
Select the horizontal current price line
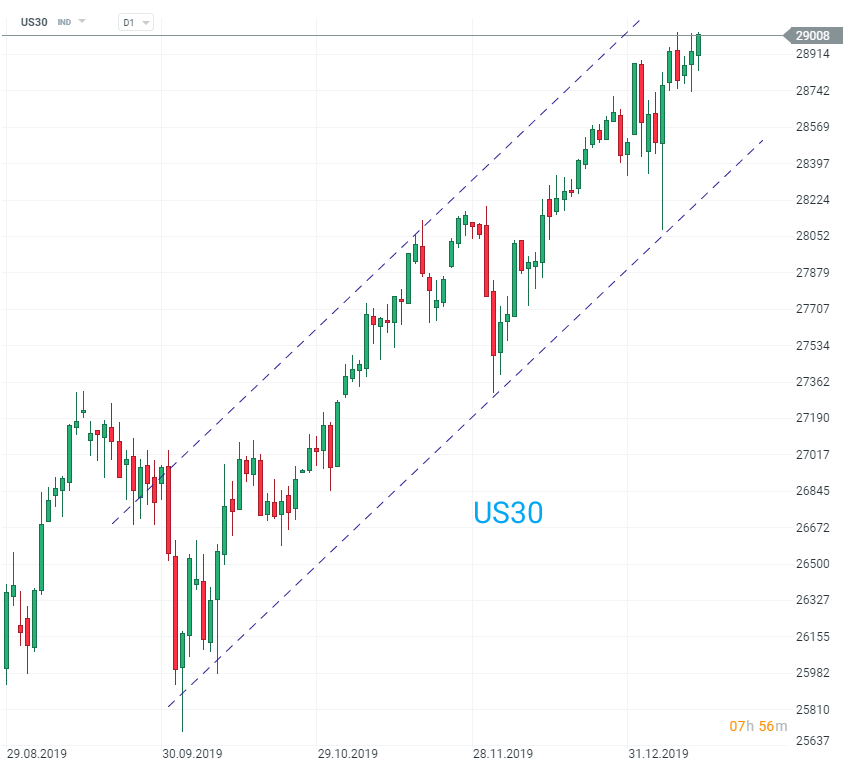393,35
